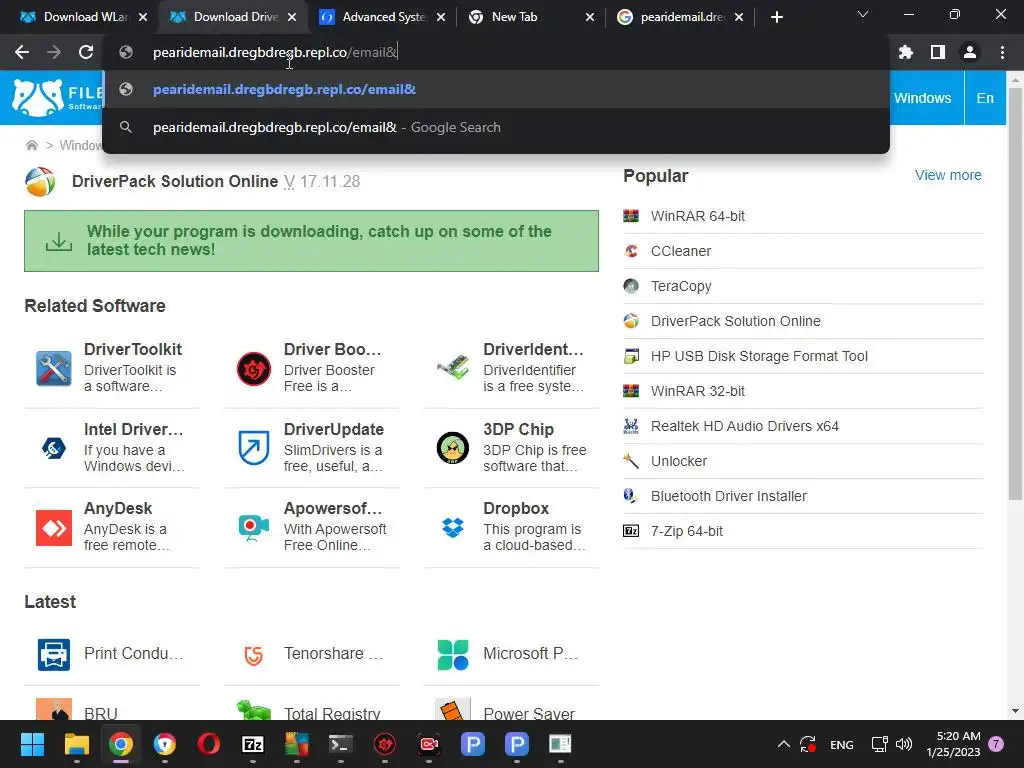
Task: Open the Chrome profile avatar icon
Action: [x=970, y=52]
